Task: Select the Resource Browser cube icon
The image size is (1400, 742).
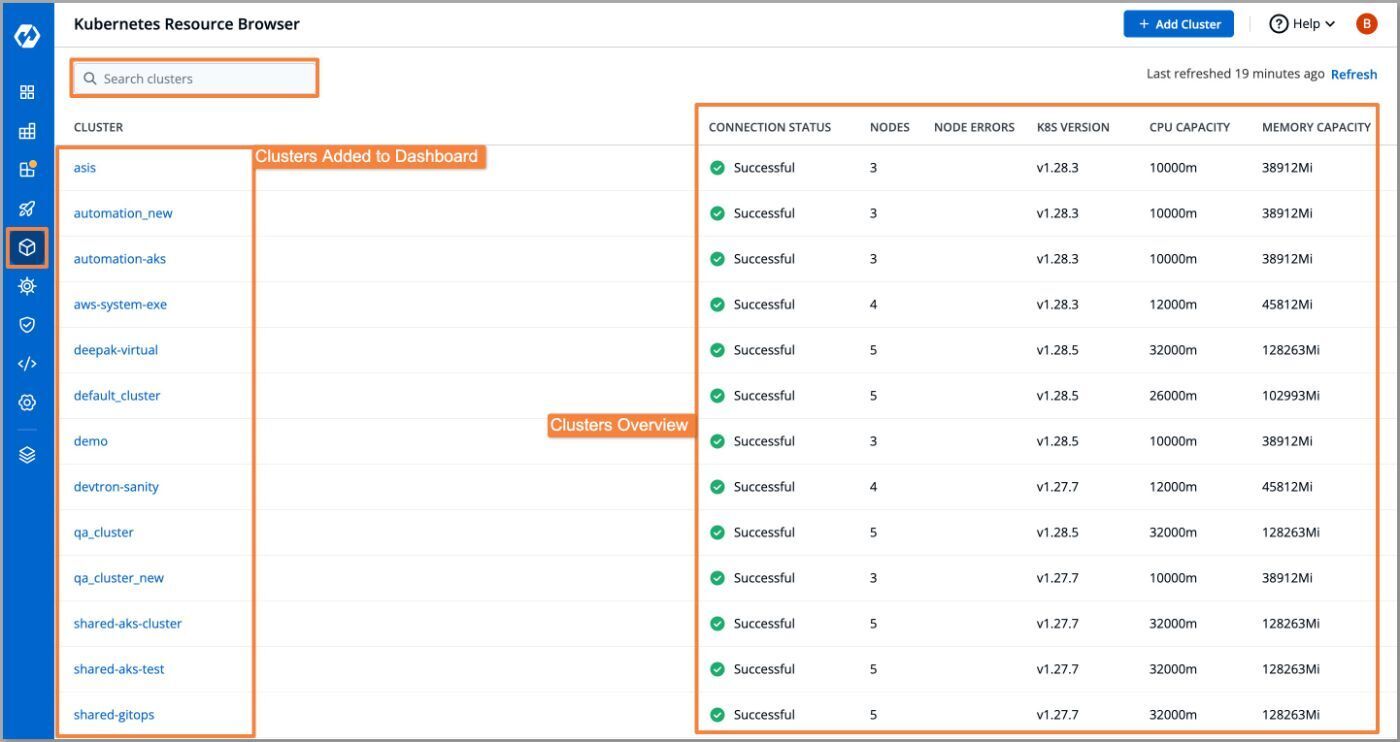Action: tap(27, 247)
